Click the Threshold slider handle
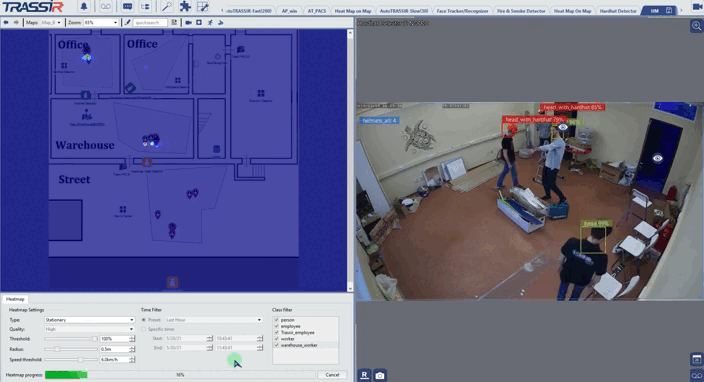This screenshot has height=382, width=704. [x=95, y=339]
